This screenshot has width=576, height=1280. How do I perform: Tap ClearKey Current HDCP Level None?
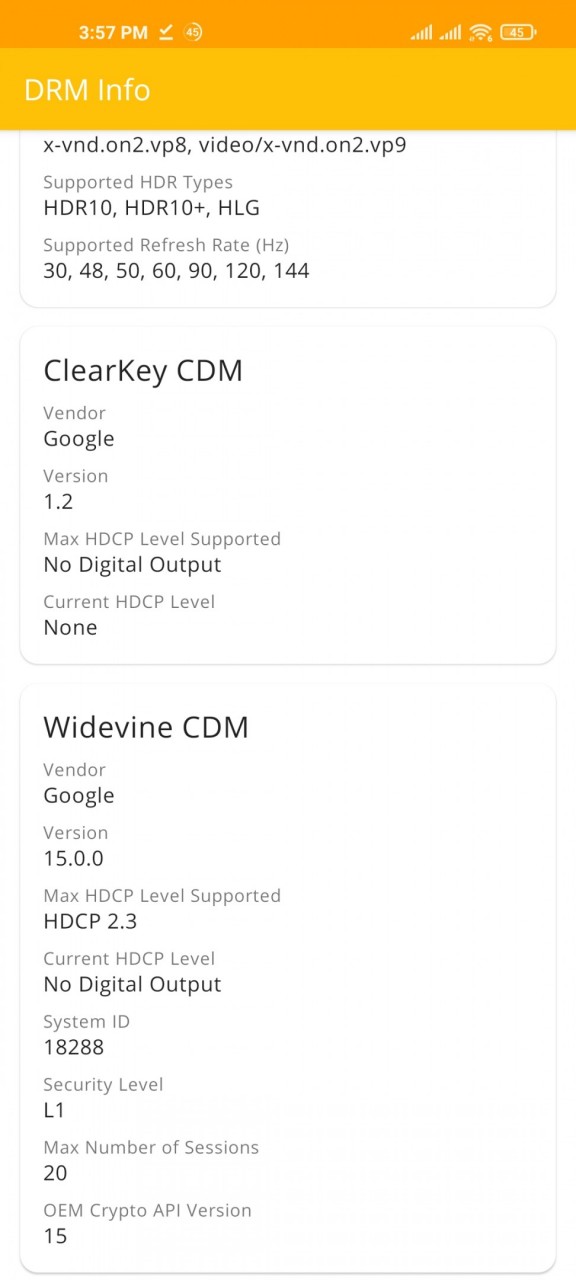70,627
